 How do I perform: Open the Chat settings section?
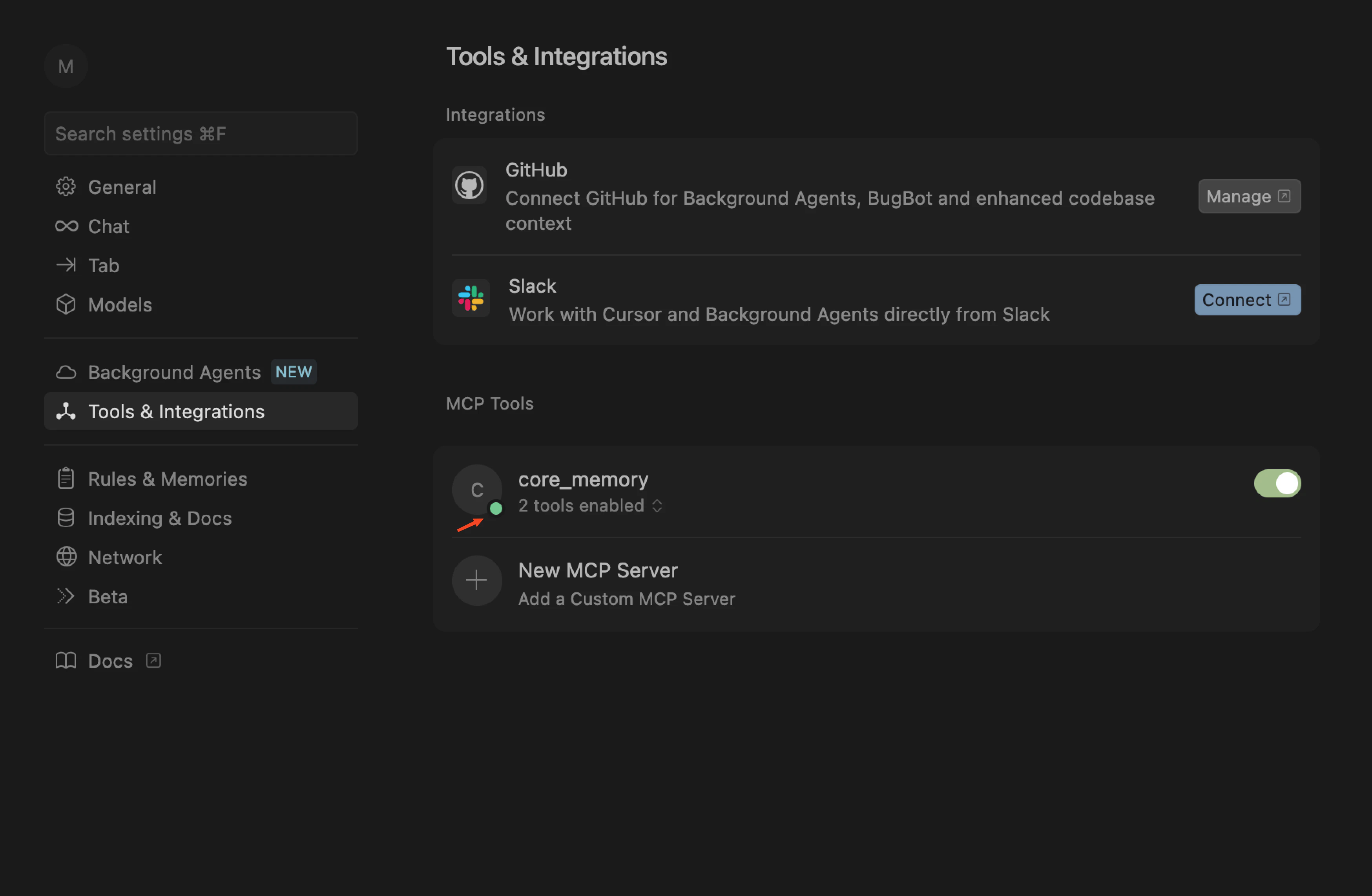[108, 226]
